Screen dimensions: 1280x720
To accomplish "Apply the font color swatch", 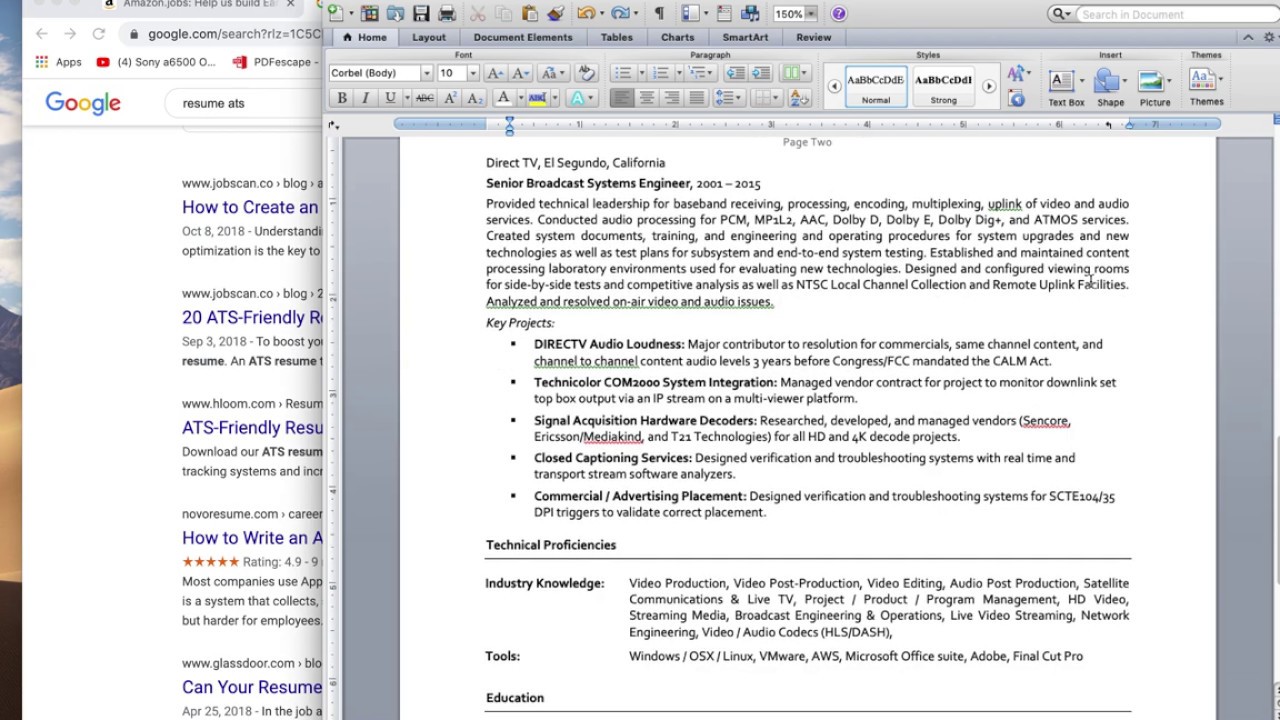I will click(x=503, y=98).
